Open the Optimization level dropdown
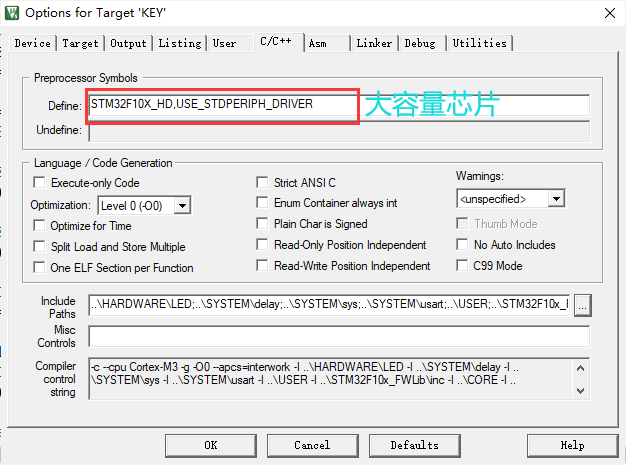 [x=183, y=206]
